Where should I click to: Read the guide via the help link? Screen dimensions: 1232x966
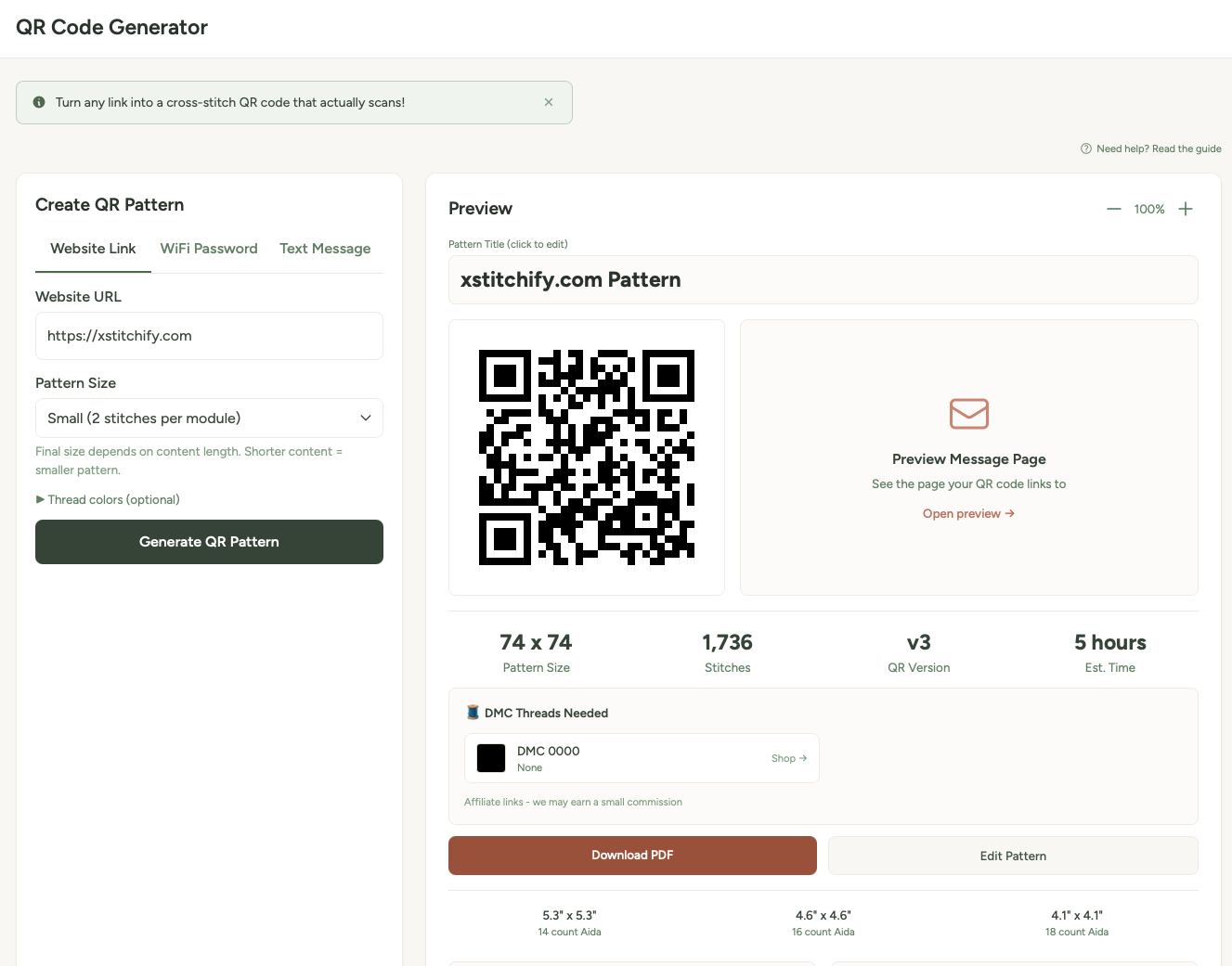[1159, 148]
